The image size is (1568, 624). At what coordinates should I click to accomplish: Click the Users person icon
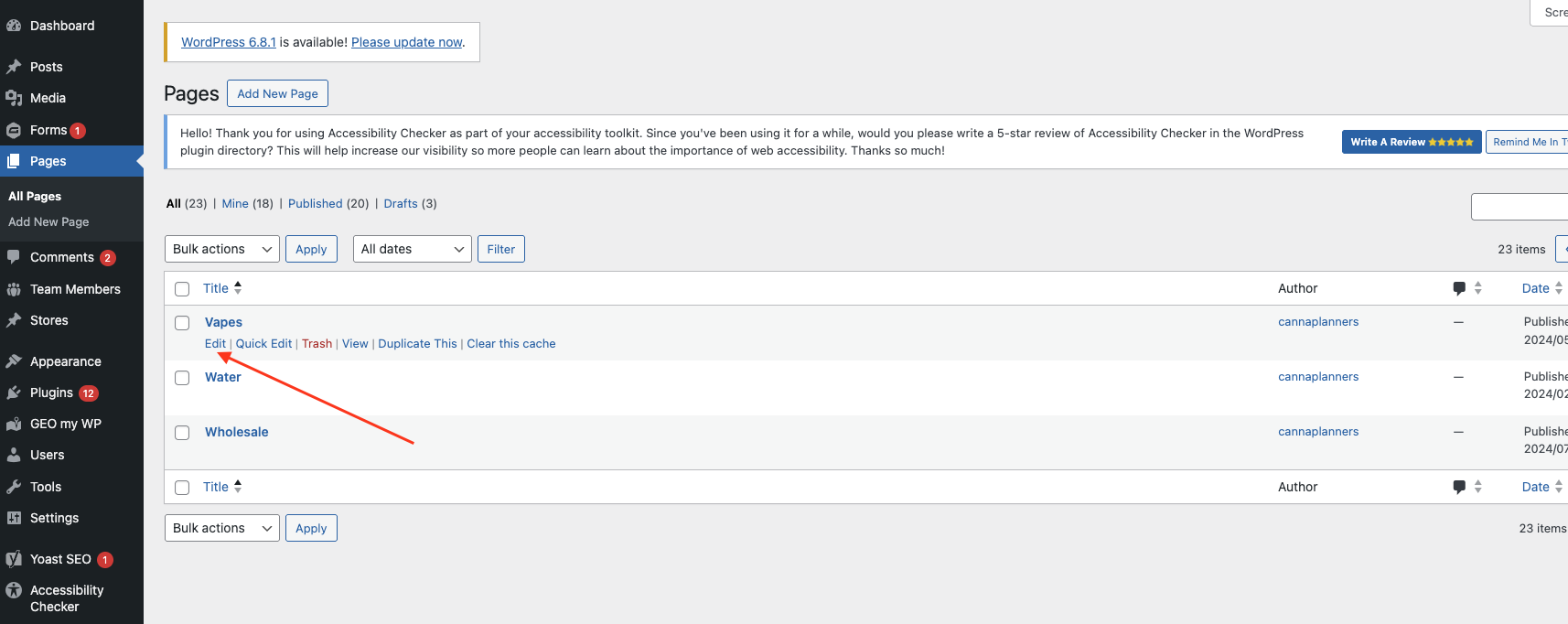(x=14, y=455)
